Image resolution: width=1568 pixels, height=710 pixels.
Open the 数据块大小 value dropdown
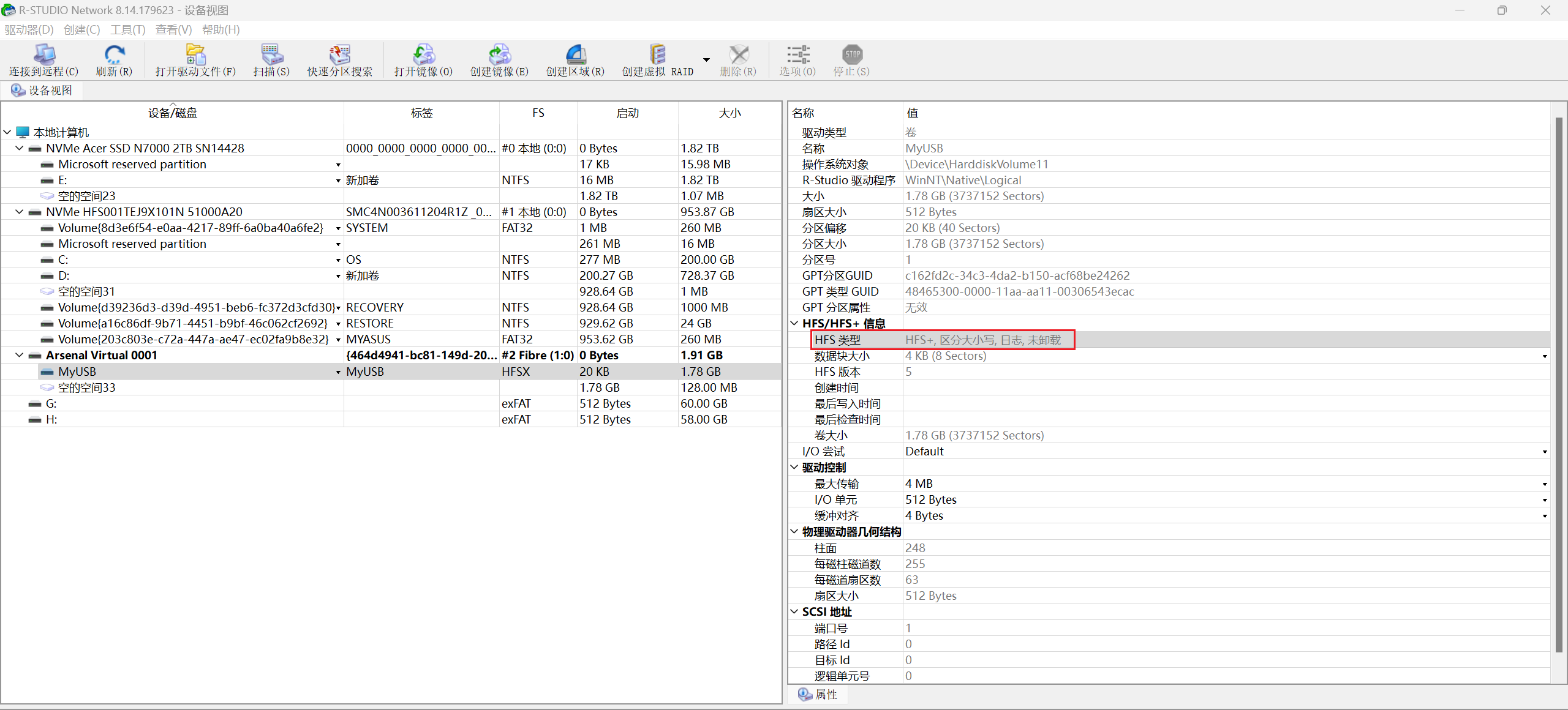click(1545, 356)
